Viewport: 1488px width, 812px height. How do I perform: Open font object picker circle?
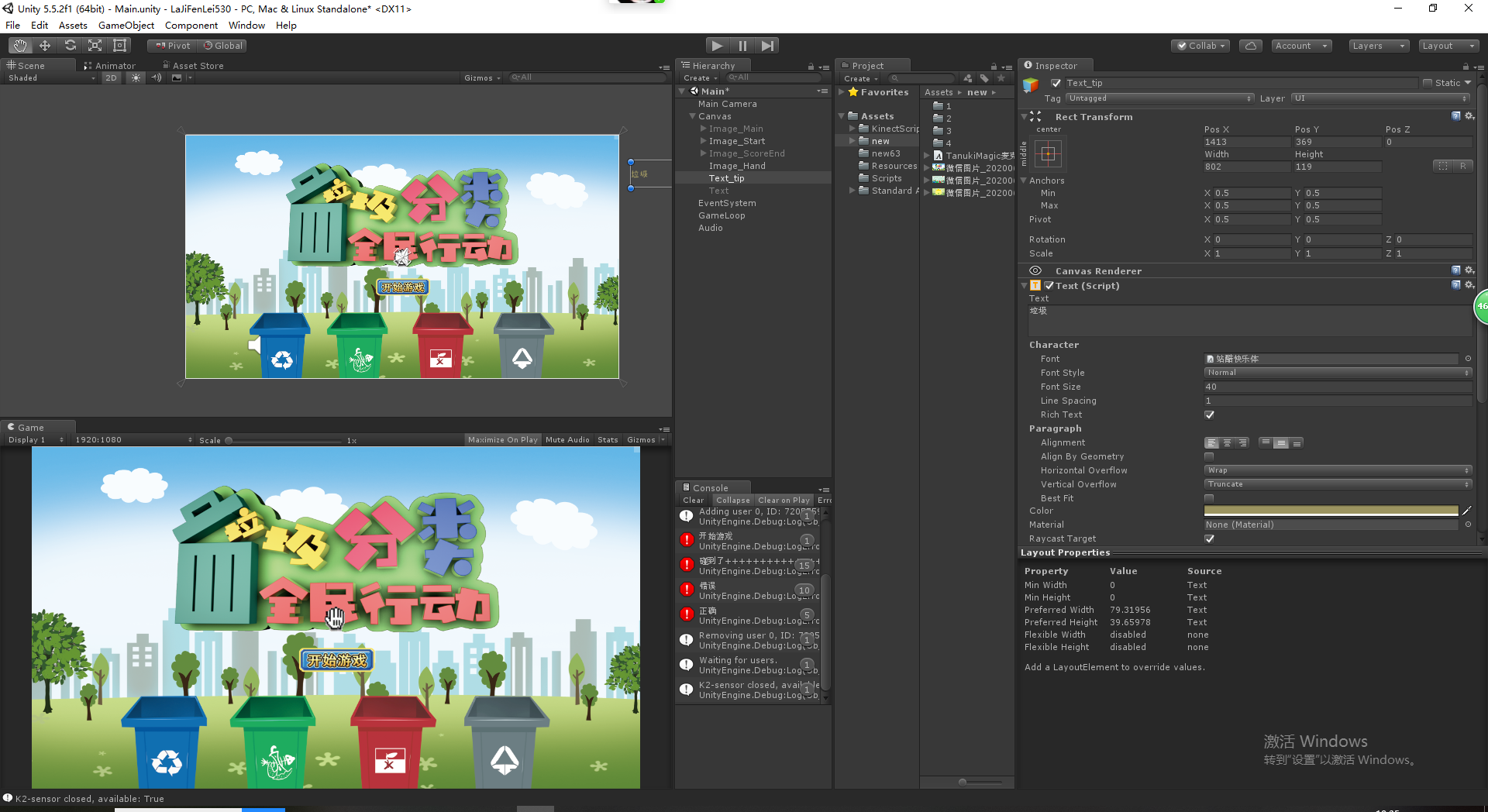tap(1468, 359)
